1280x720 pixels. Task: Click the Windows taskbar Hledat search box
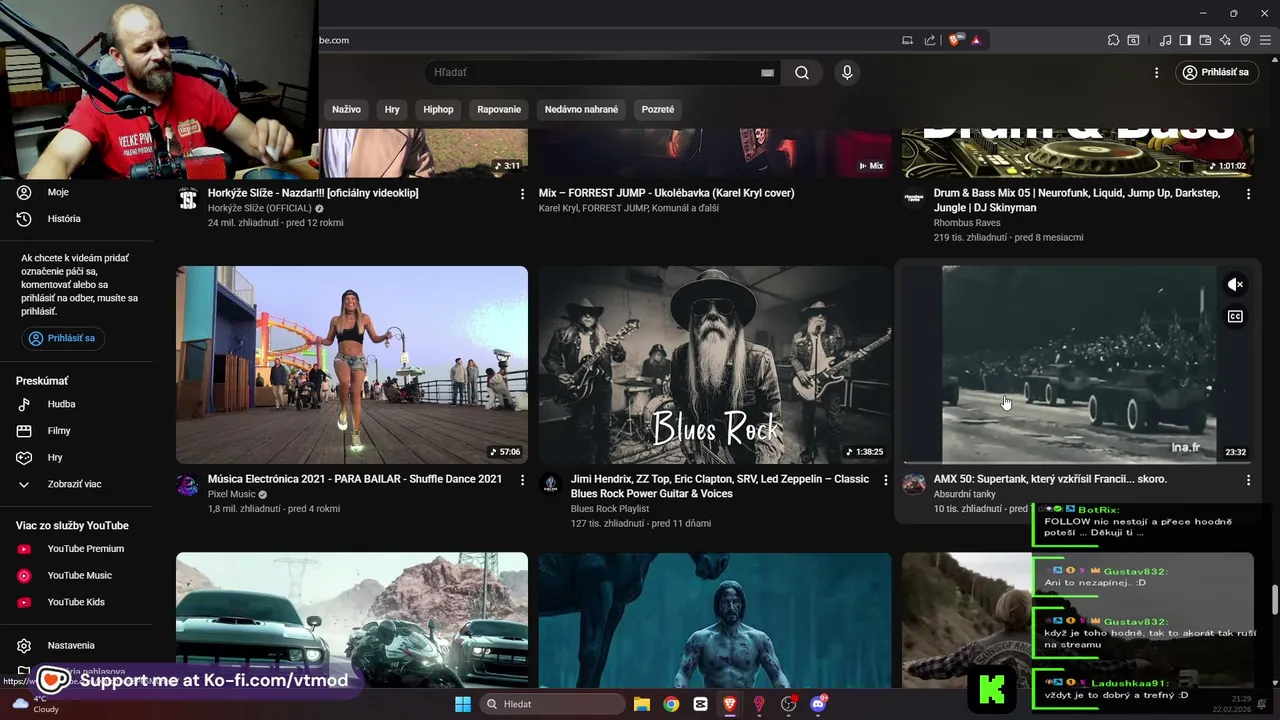(550, 704)
